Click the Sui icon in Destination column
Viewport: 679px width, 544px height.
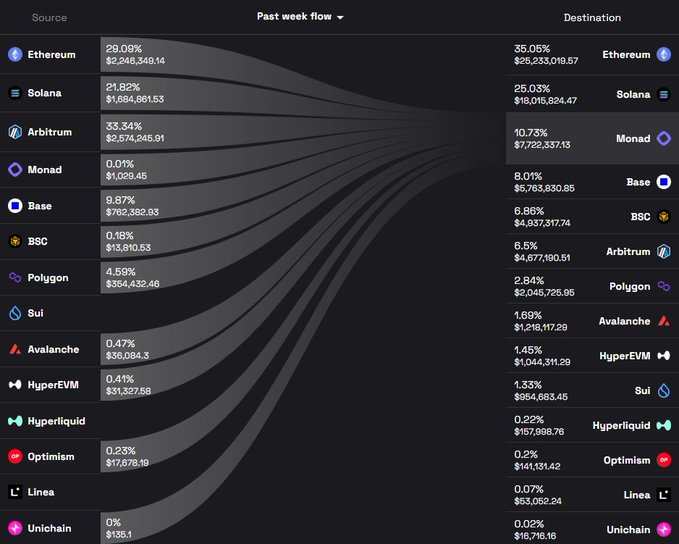click(x=664, y=390)
